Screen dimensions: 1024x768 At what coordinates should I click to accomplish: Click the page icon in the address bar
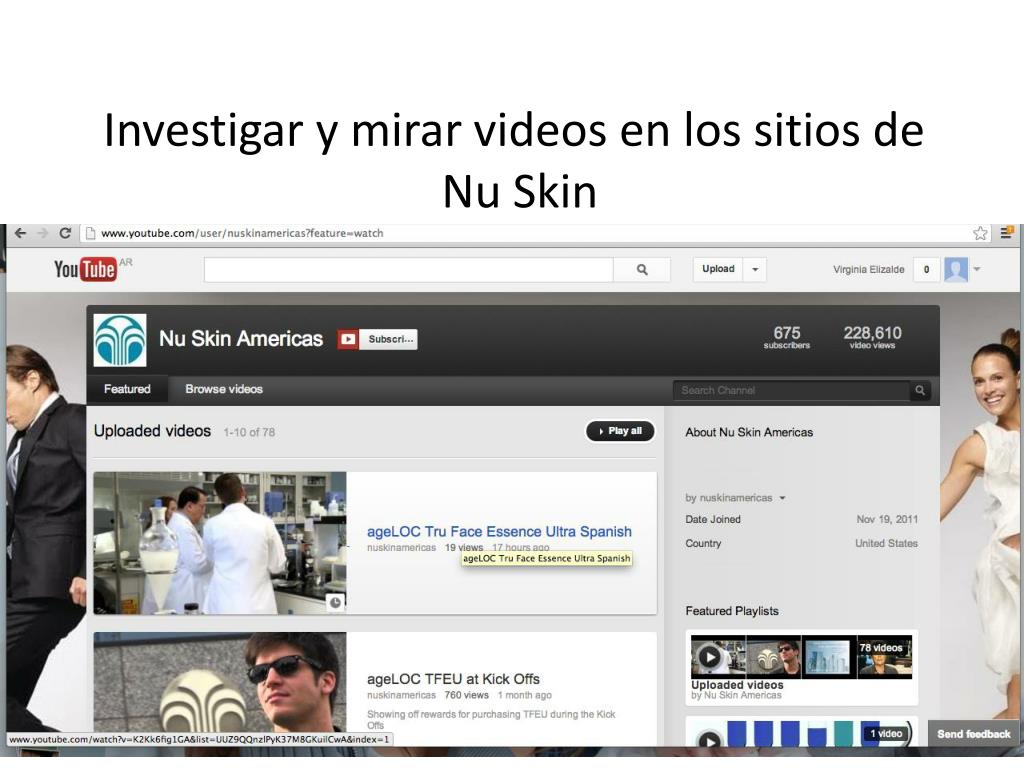pos(91,233)
